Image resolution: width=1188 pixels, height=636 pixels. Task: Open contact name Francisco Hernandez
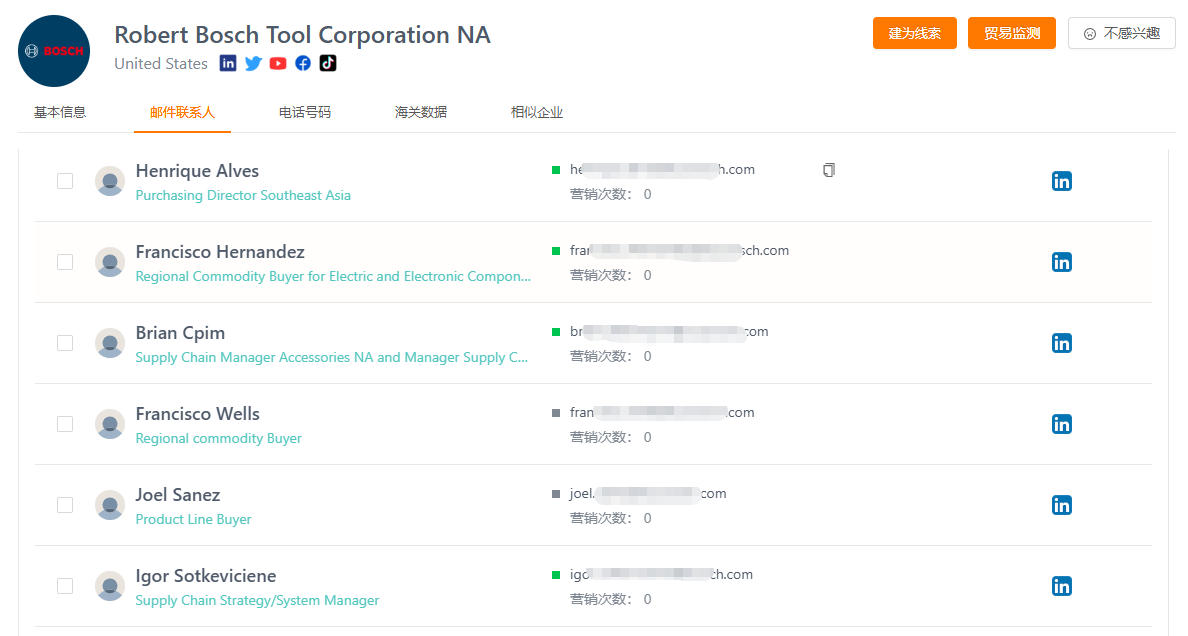click(220, 252)
